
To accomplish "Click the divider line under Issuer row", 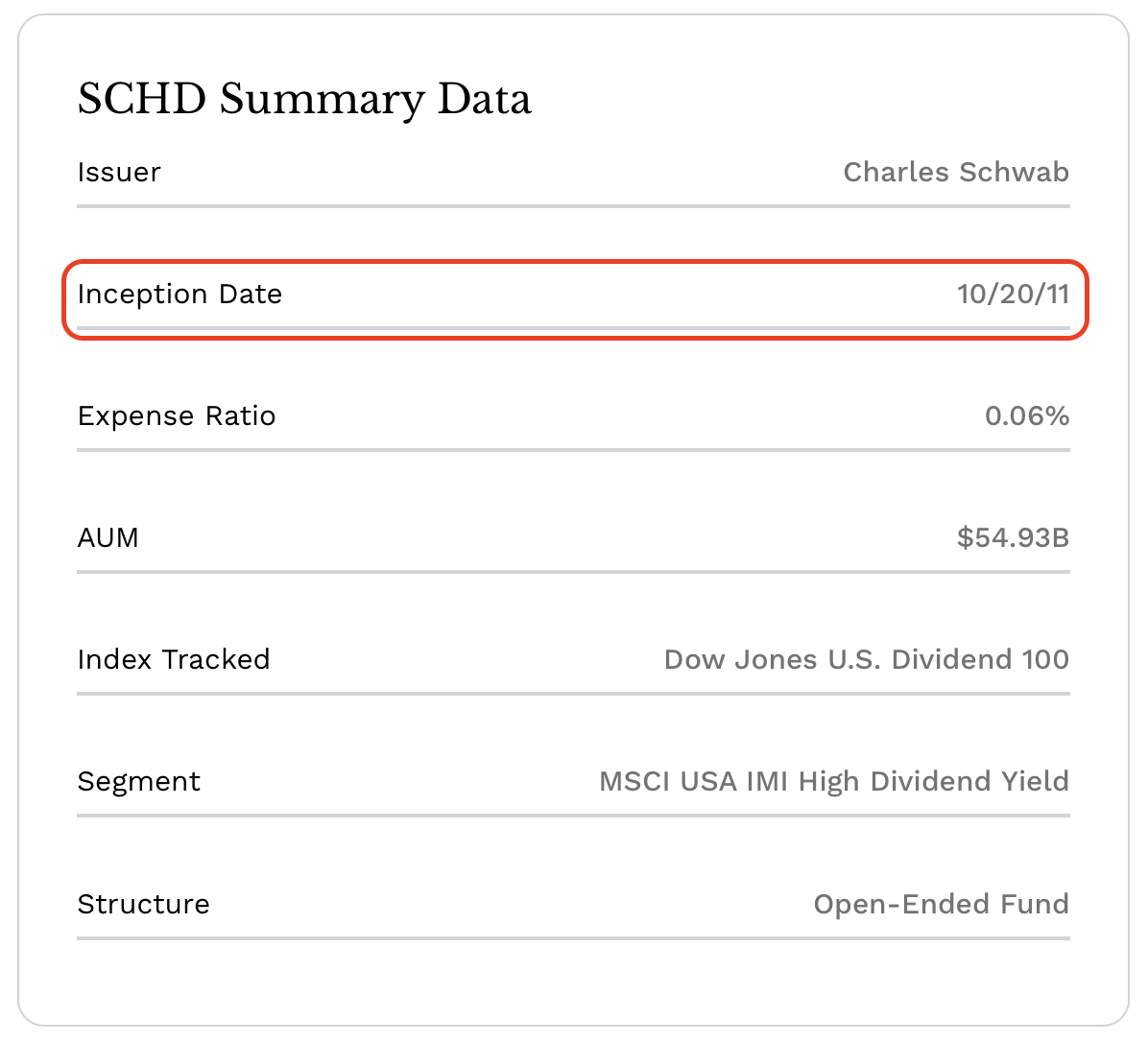I will click(x=573, y=206).
